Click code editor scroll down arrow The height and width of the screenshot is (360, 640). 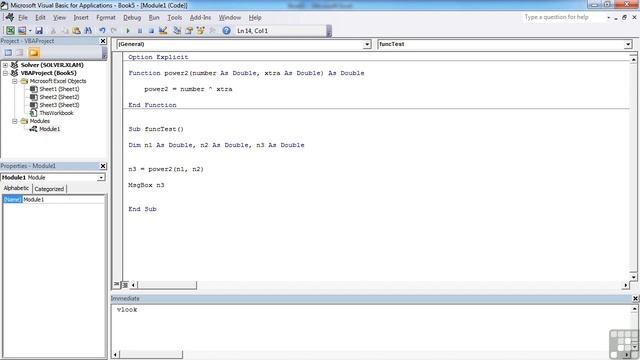tap(633, 277)
